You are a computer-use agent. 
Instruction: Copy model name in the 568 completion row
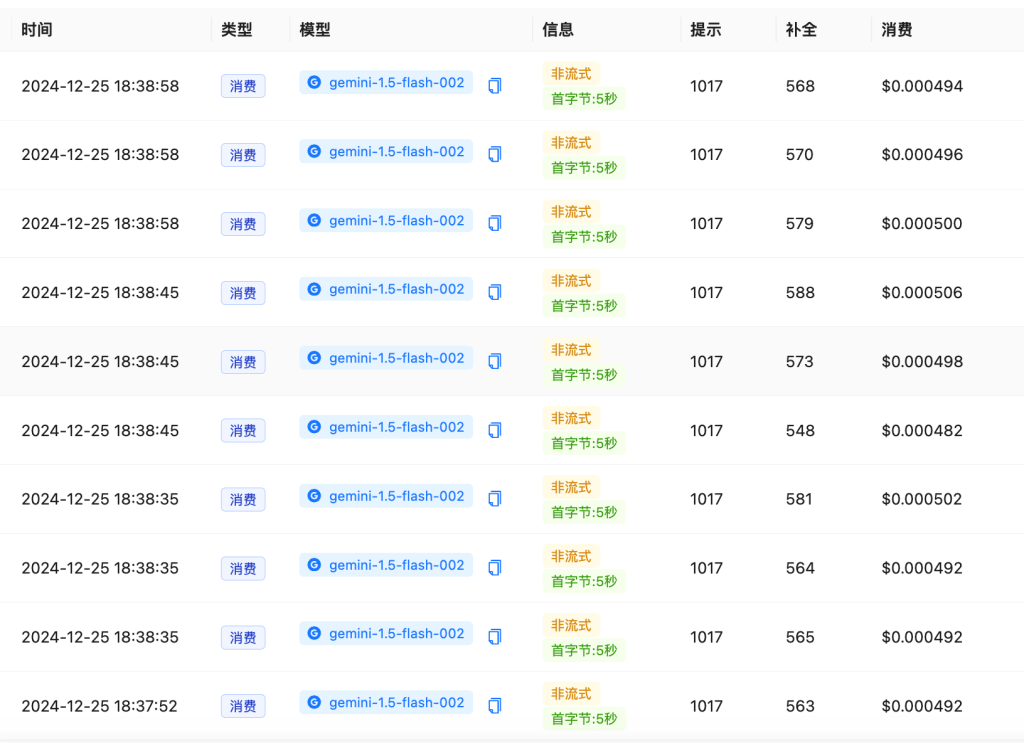point(494,86)
